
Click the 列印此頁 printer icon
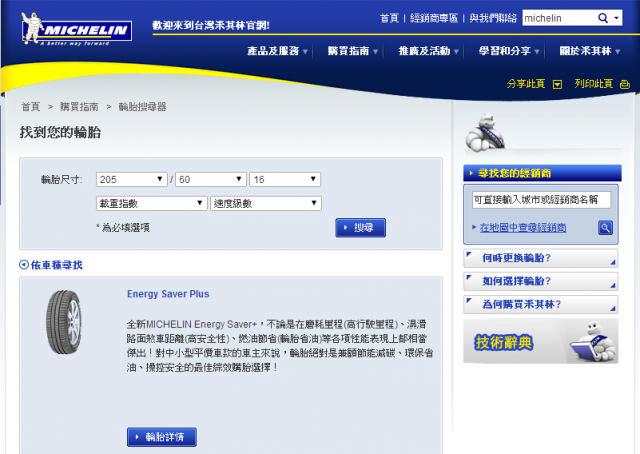point(625,85)
